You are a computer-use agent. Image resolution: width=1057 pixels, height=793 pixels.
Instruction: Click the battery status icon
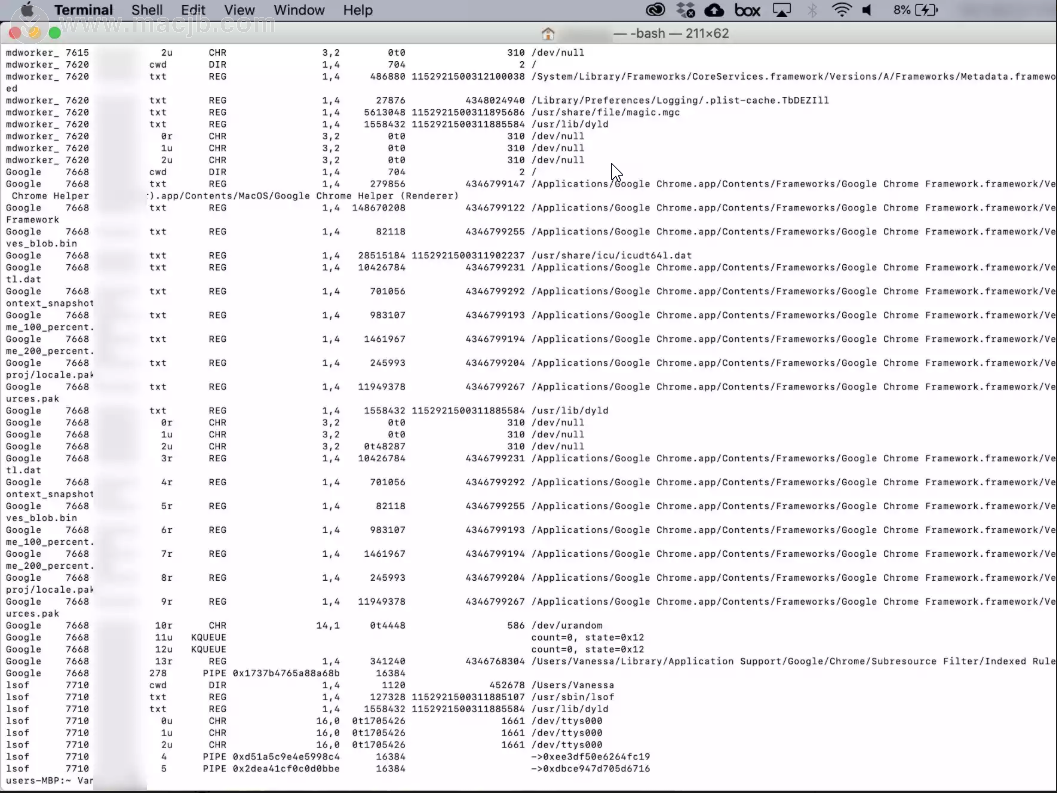point(927,10)
